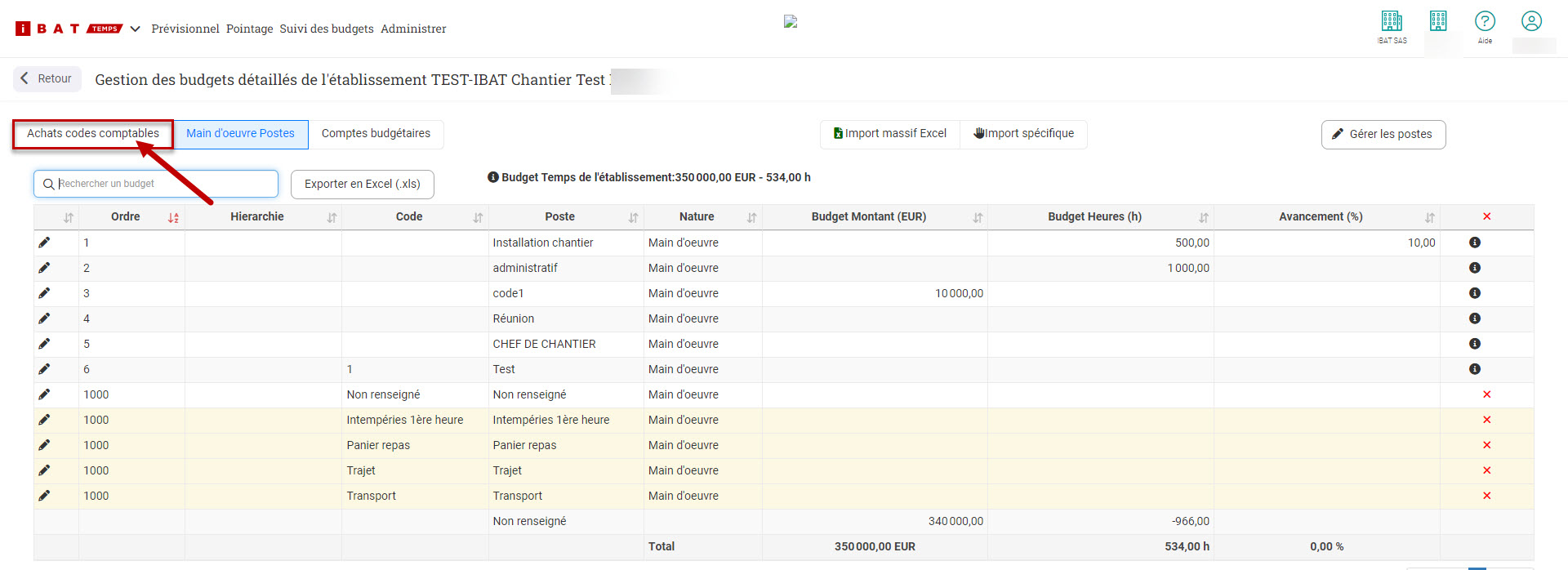Edit the CHEF DE CHANTIER row pencil
Image resolution: width=1568 pixels, height=570 pixels.
[x=44, y=344]
